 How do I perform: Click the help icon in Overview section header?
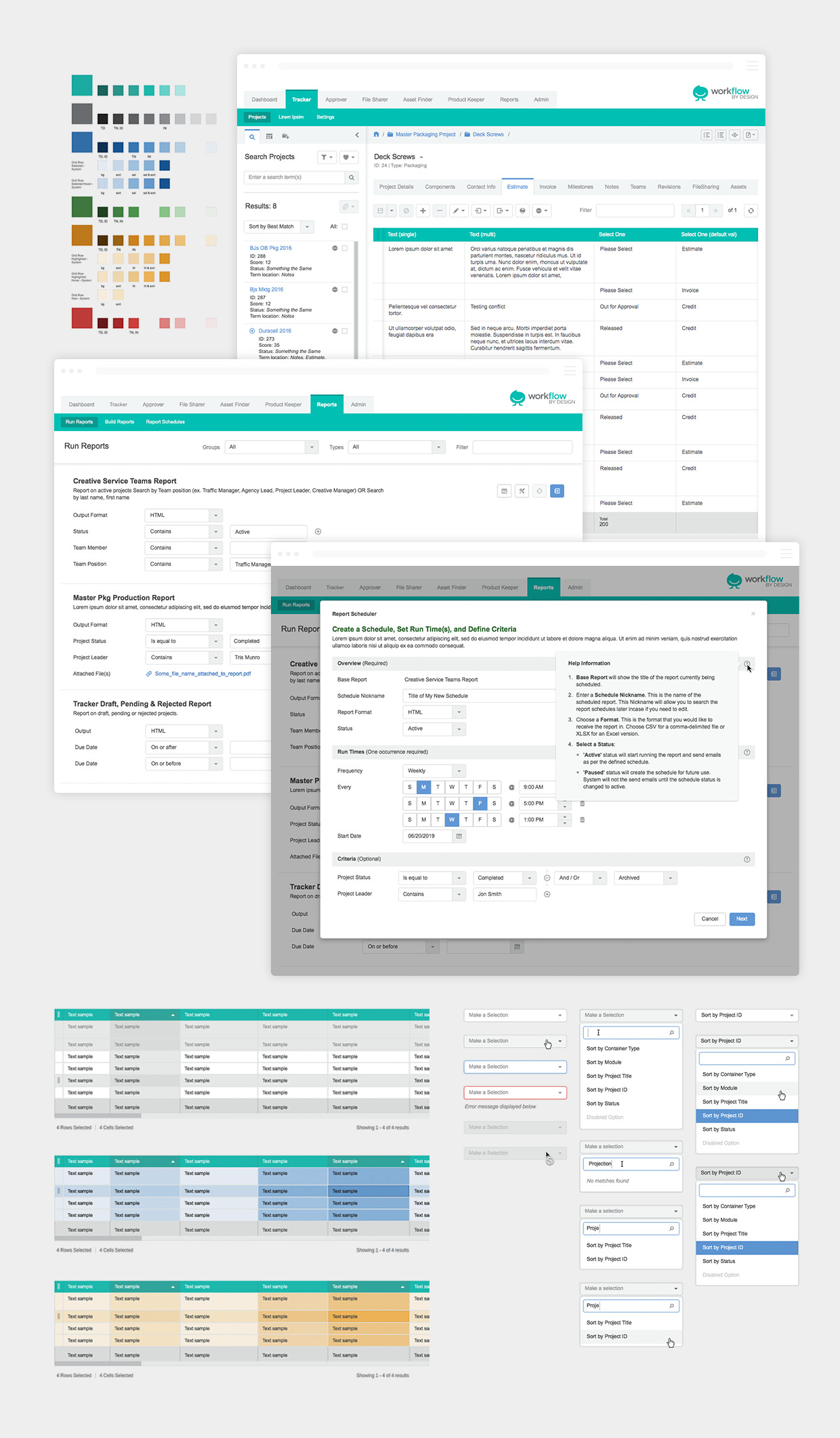point(747,664)
